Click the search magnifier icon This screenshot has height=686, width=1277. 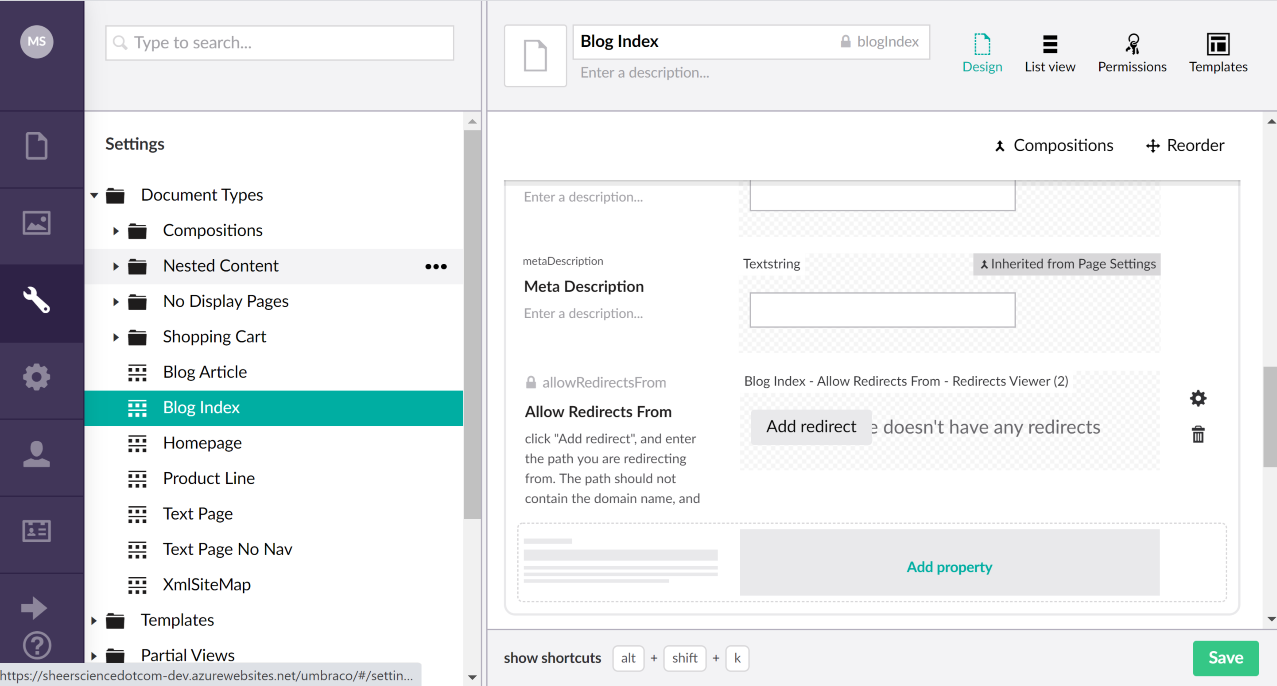(x=120, y=43)
